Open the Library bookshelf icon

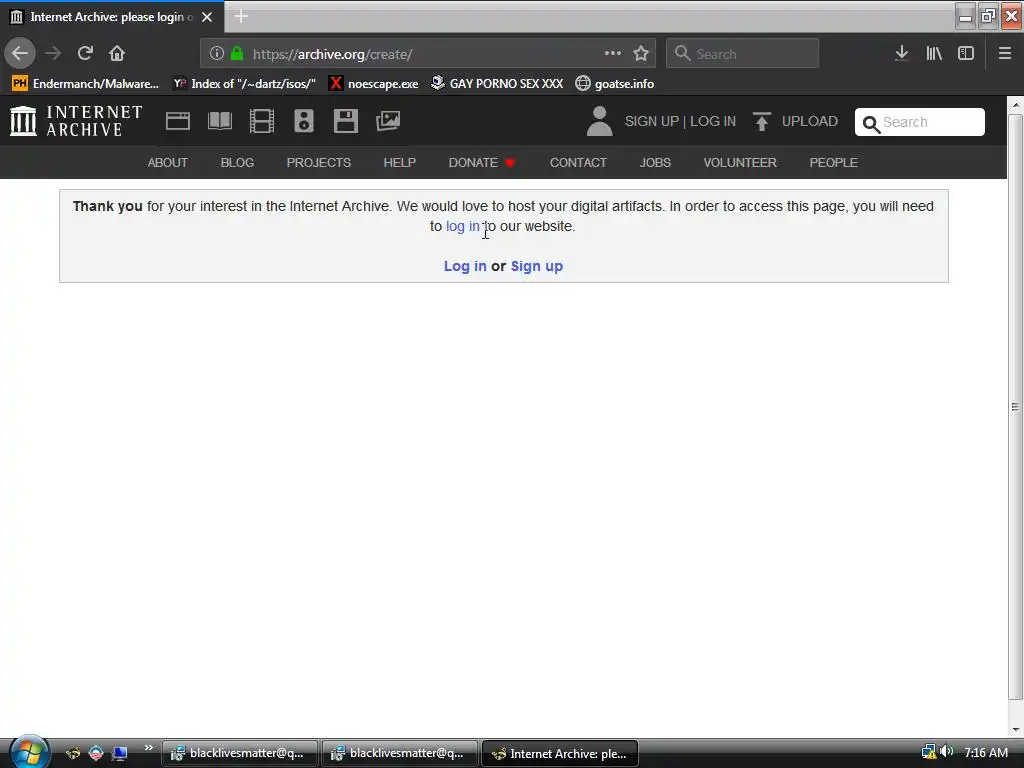(934, 54)
